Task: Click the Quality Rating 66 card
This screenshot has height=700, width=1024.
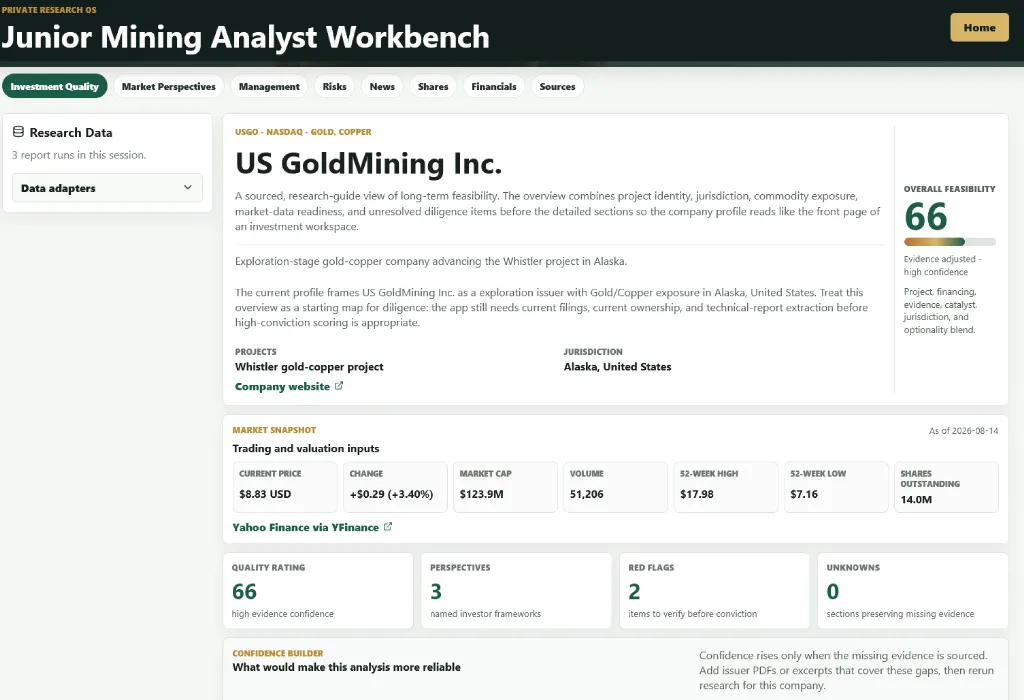Action: tap(318, 591)
